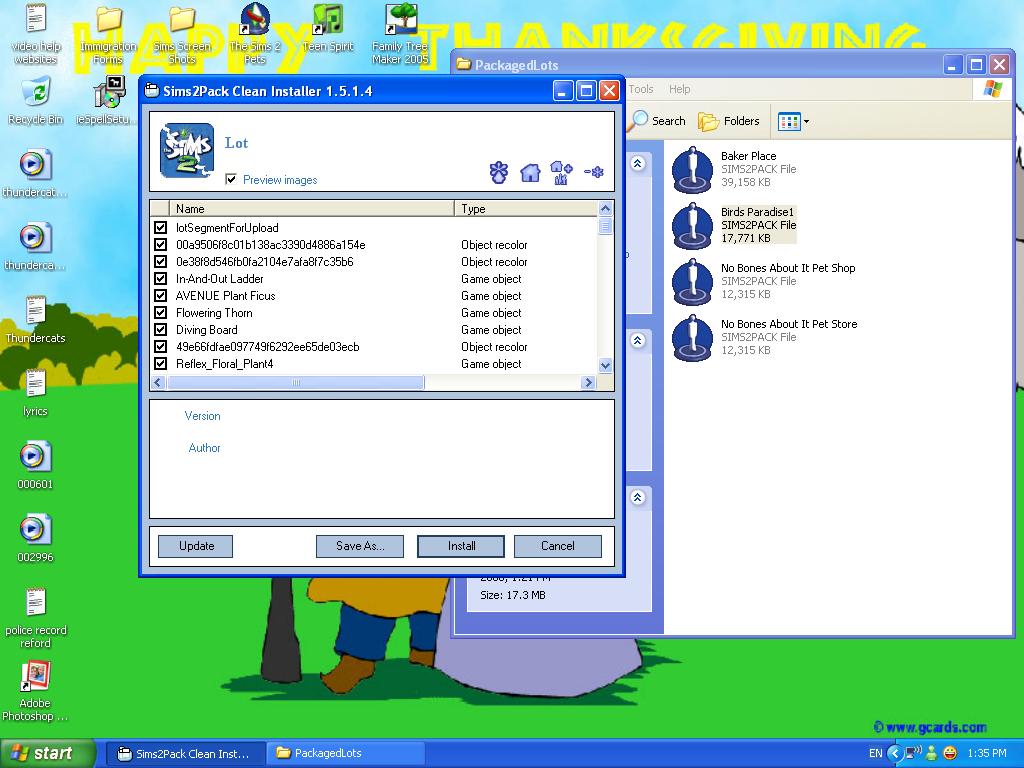Screen dimensions: 1024x768
Task: Click the flower icon at right of header
Action: coord(594,173)
